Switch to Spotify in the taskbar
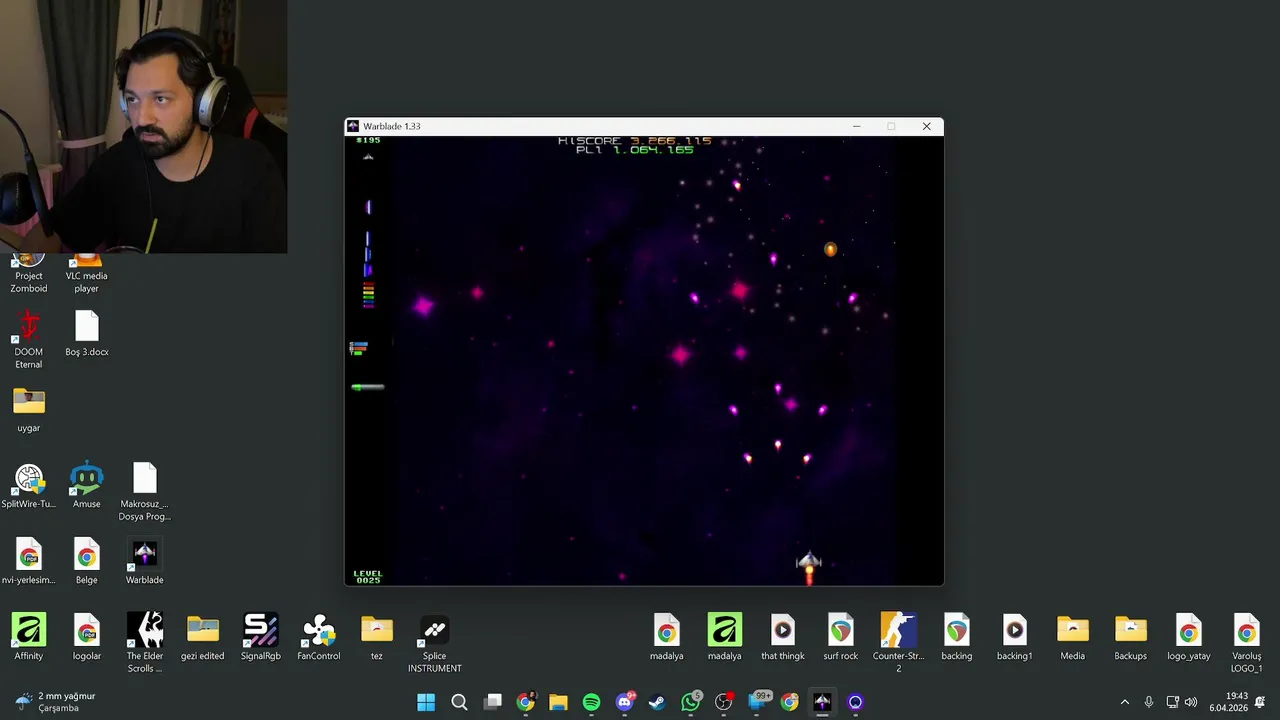1280x720 pixels. tap(591, 702)
